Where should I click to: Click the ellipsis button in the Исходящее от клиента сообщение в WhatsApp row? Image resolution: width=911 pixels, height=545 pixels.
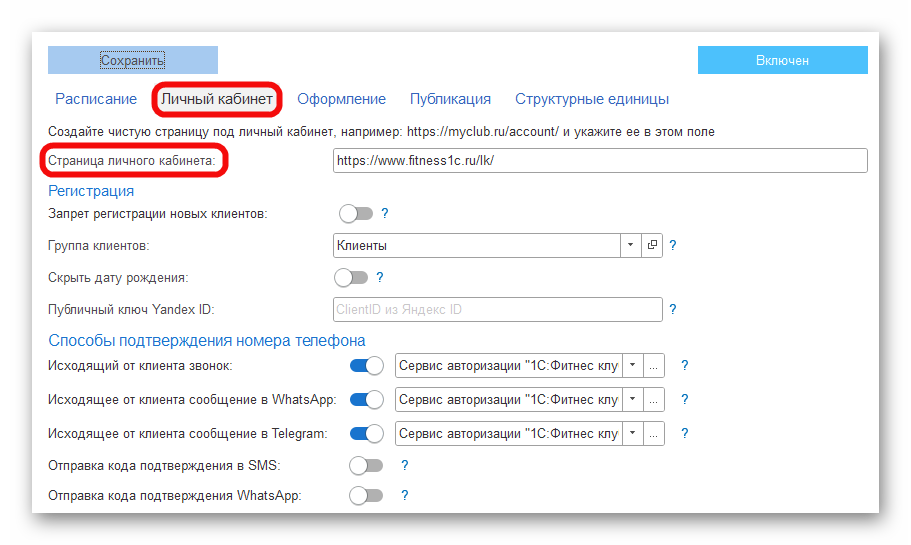(654, 400)
